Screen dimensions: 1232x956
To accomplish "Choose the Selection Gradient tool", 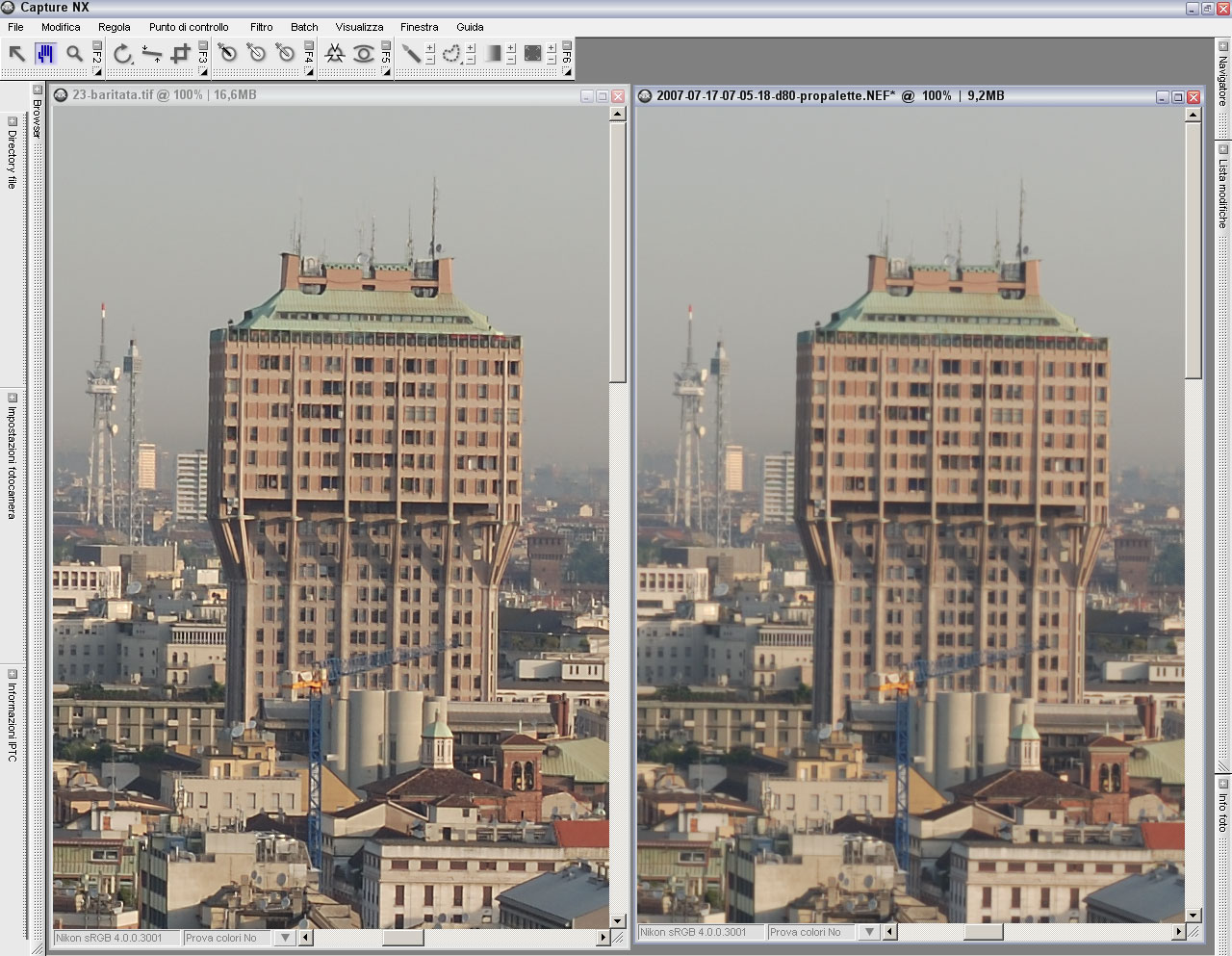I will click(x=493, y=54).
